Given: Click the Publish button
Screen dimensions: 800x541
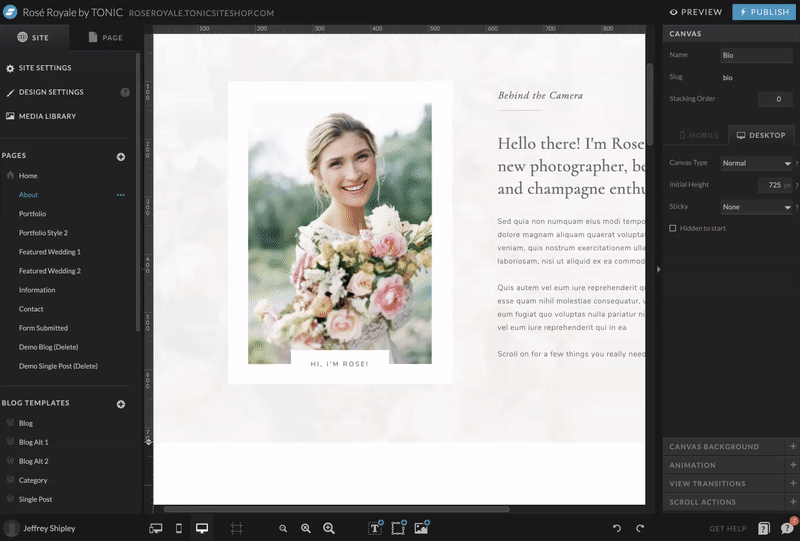Looking at the screenshot, I should pyautogui.click(x=765, y=12).
